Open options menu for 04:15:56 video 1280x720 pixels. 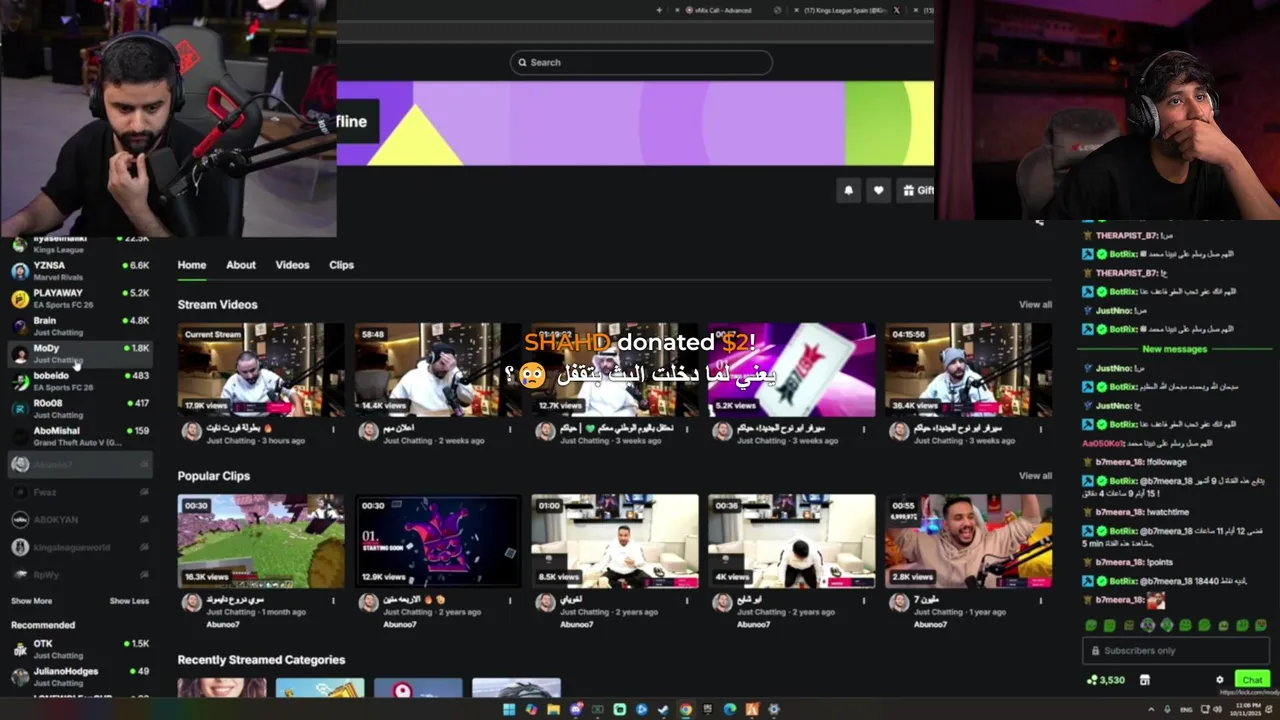[1041, 429]
